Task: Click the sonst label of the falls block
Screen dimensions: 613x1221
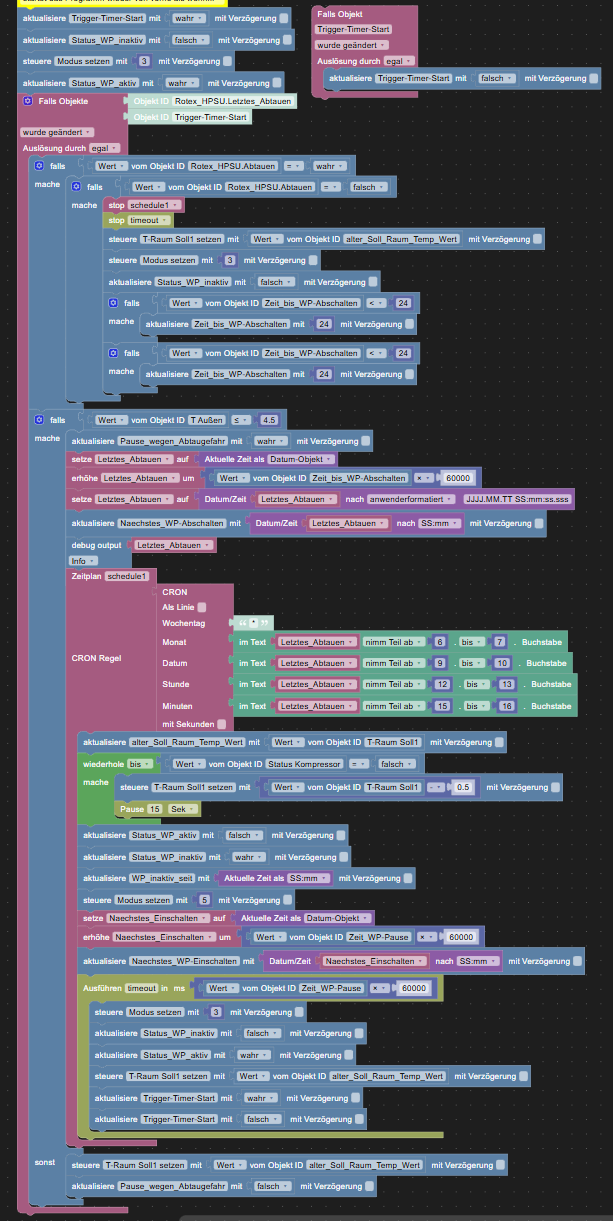Action: coord(45,1164)
